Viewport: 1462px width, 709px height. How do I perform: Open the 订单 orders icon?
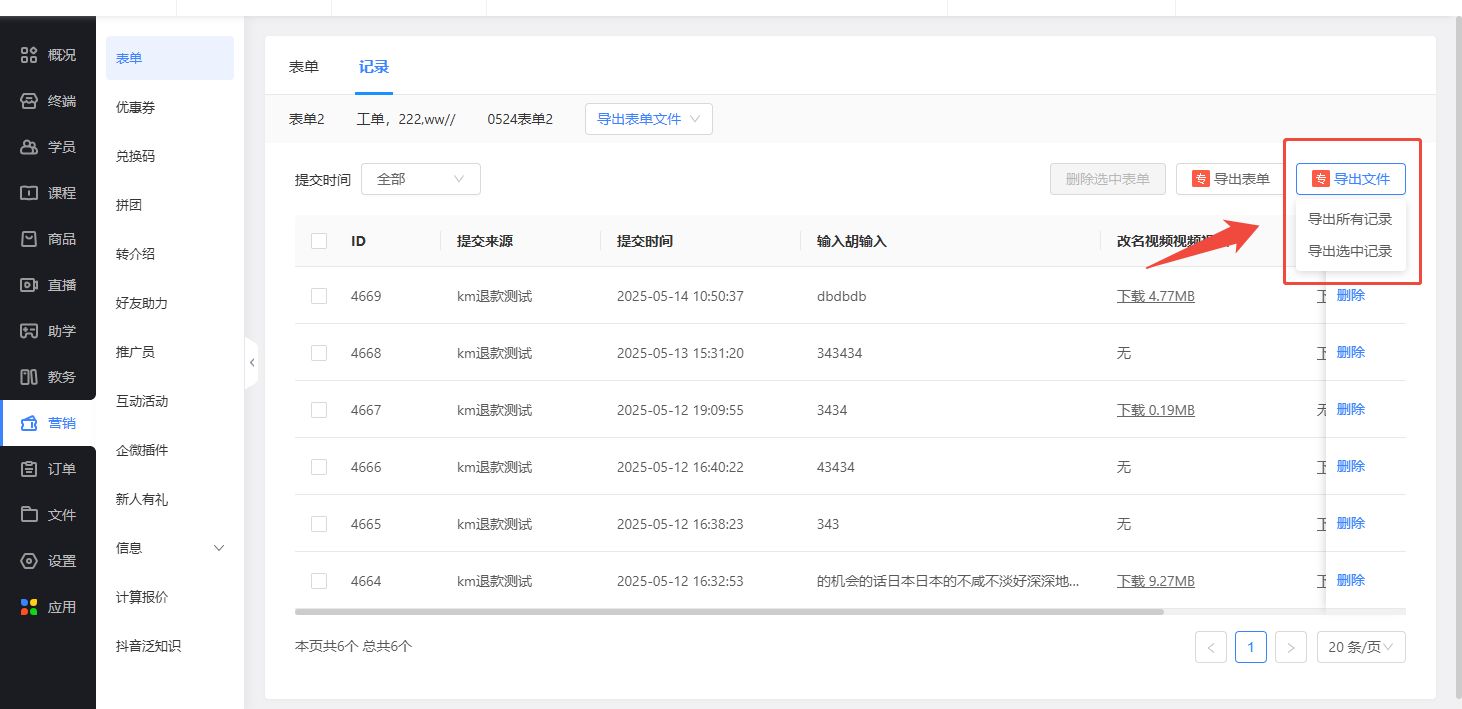click(30, 469)
